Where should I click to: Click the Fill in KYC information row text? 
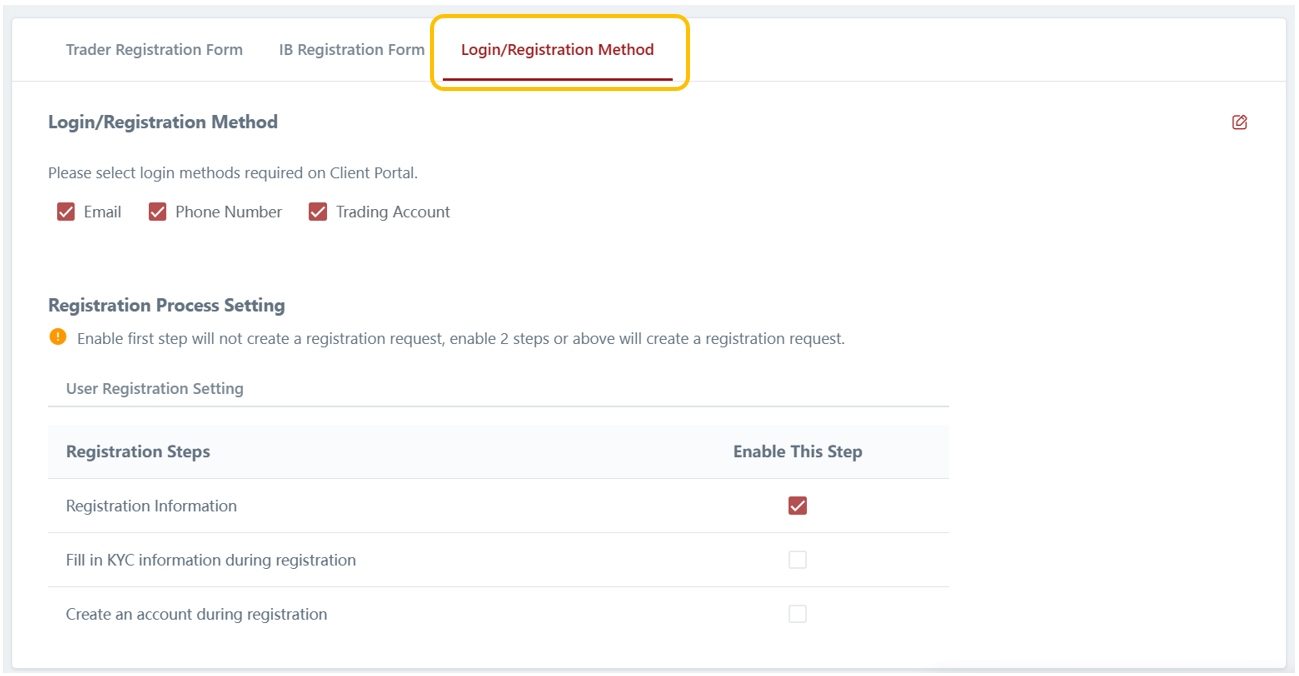(210, 560)
